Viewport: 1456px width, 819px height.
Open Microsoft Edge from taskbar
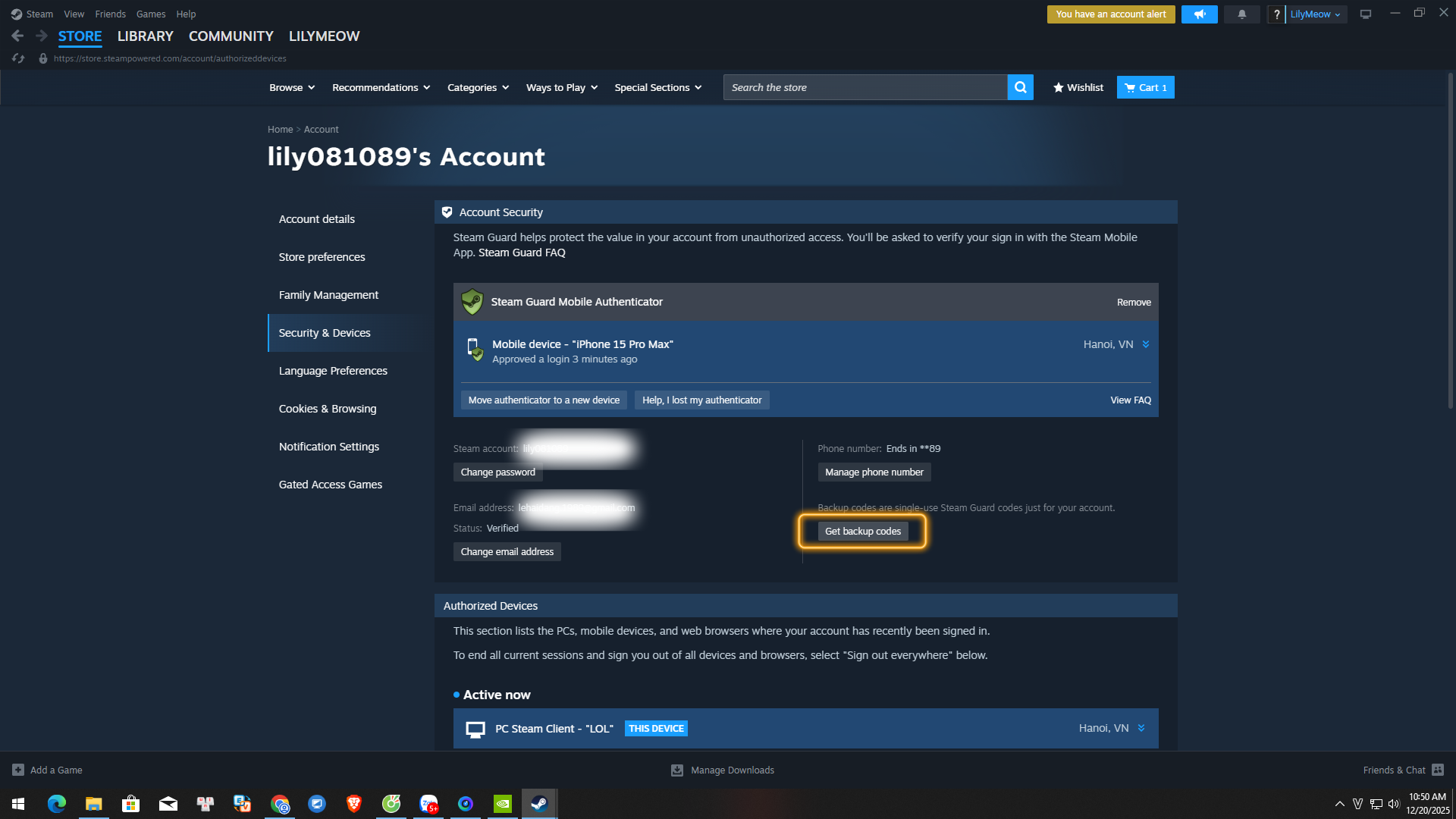pyautogui.click(x=57, y=804)
